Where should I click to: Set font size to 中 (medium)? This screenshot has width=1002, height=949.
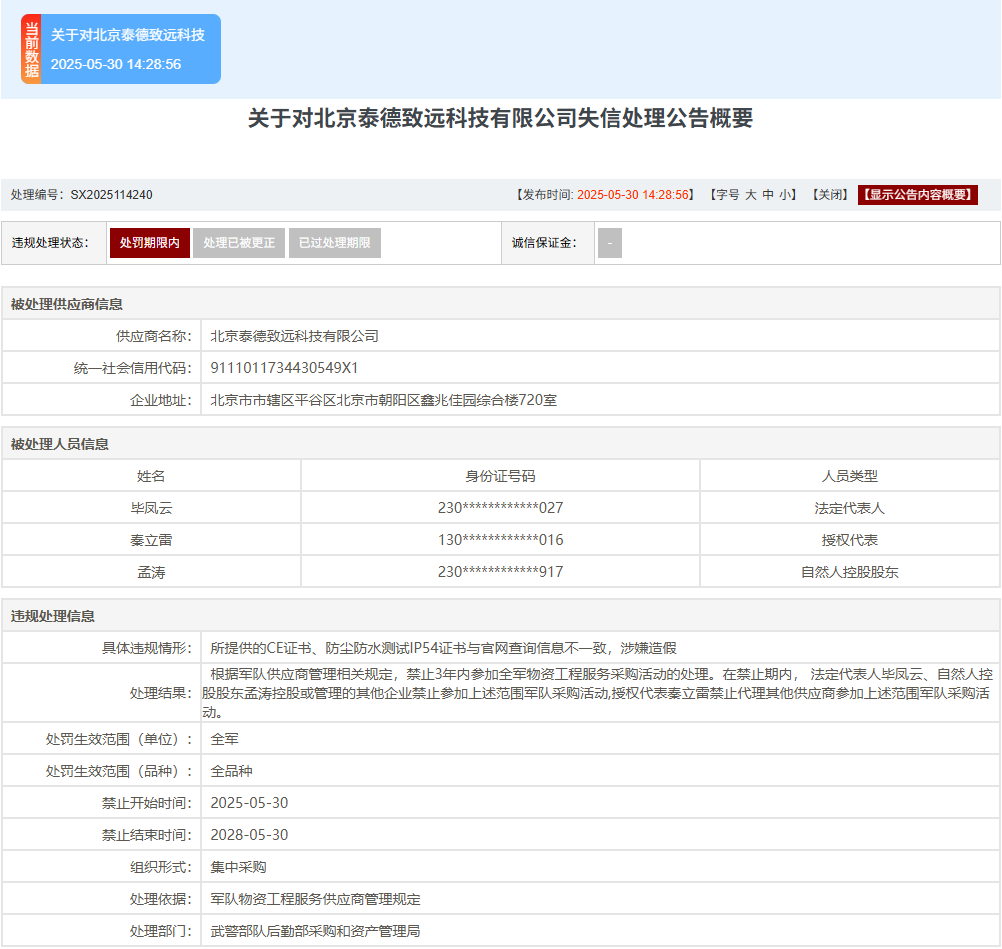[768, 195]
